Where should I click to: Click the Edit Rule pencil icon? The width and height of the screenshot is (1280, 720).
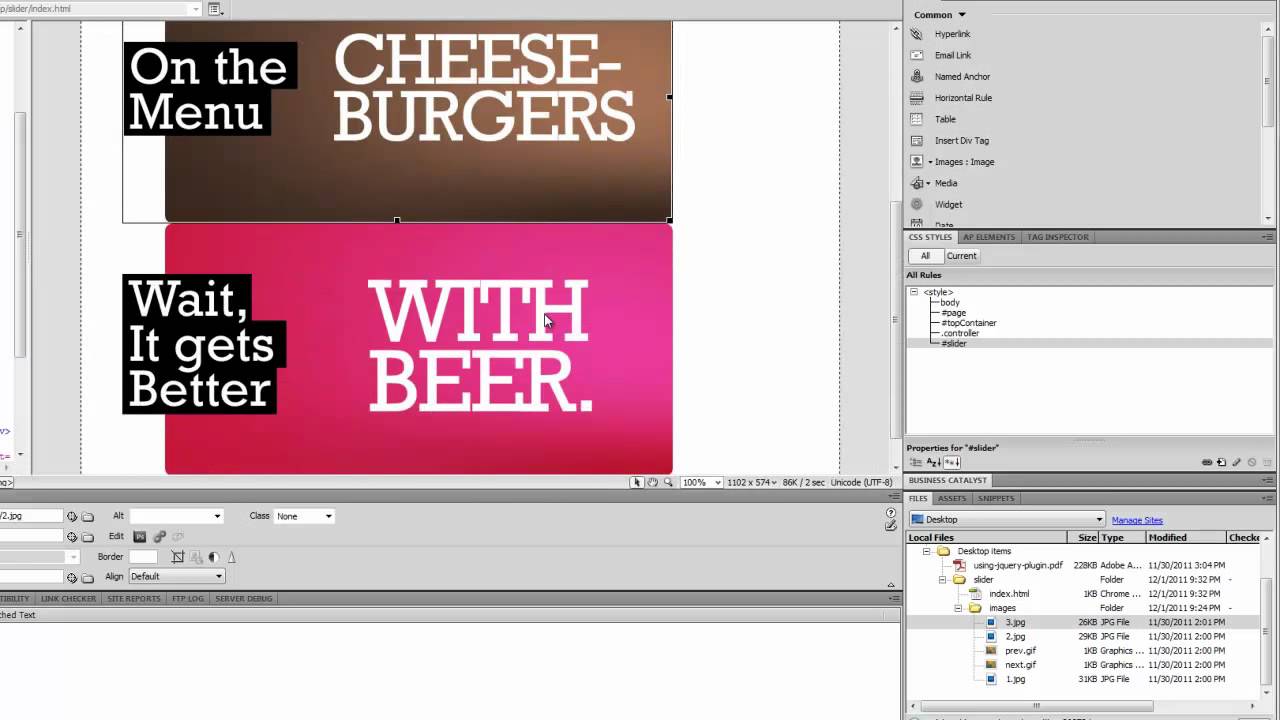coord(1237,462)
